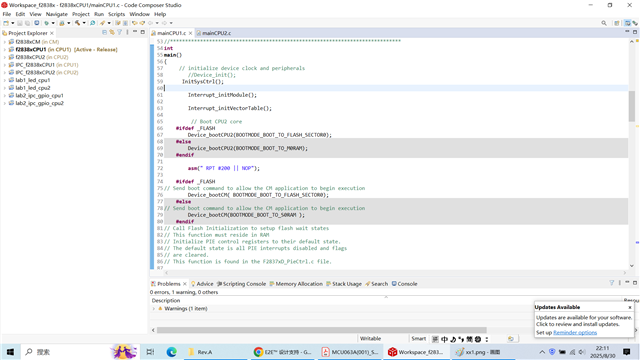Collapse all in Project Explorer

coord(104,32)
